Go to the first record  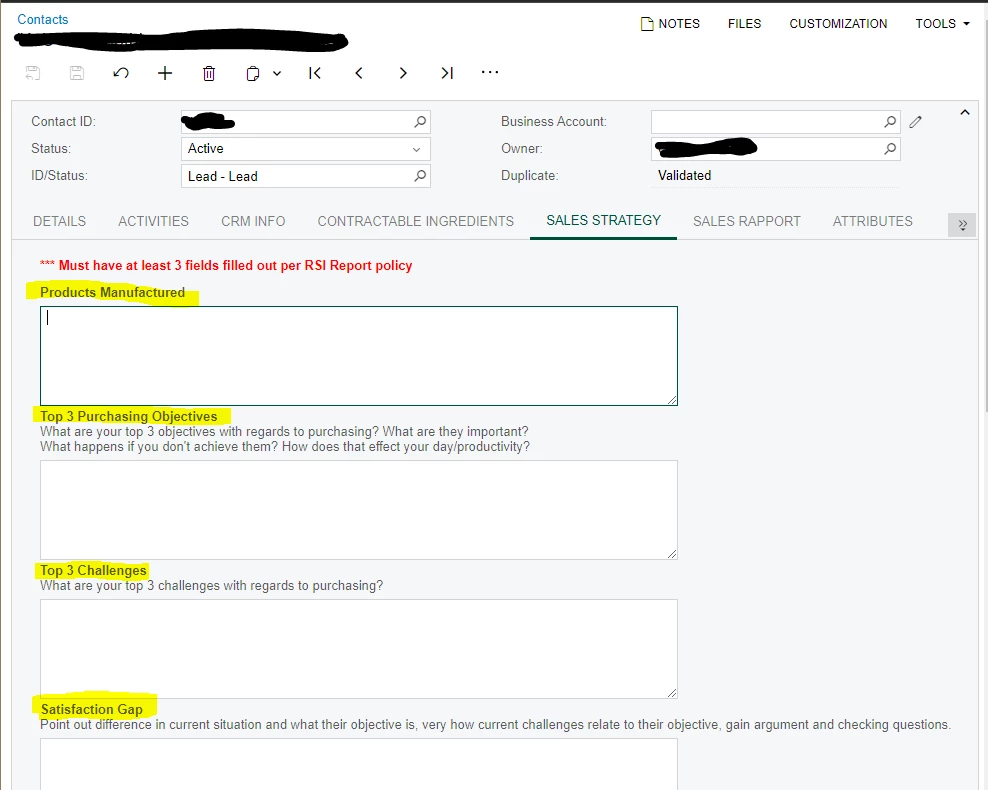pyautogui.click(x=315, y=73)
